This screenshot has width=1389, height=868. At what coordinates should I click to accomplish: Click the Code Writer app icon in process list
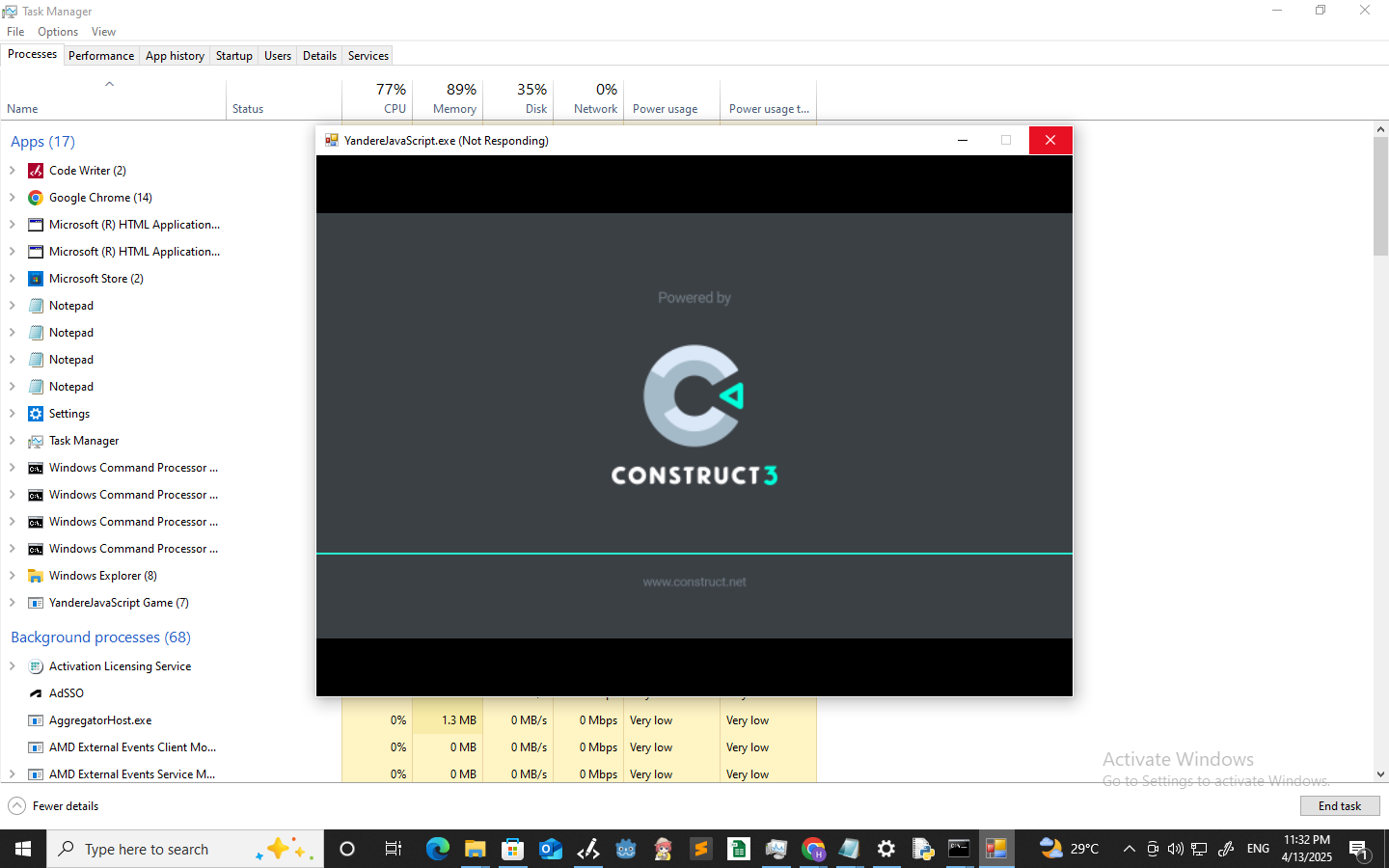coord(36,171)
